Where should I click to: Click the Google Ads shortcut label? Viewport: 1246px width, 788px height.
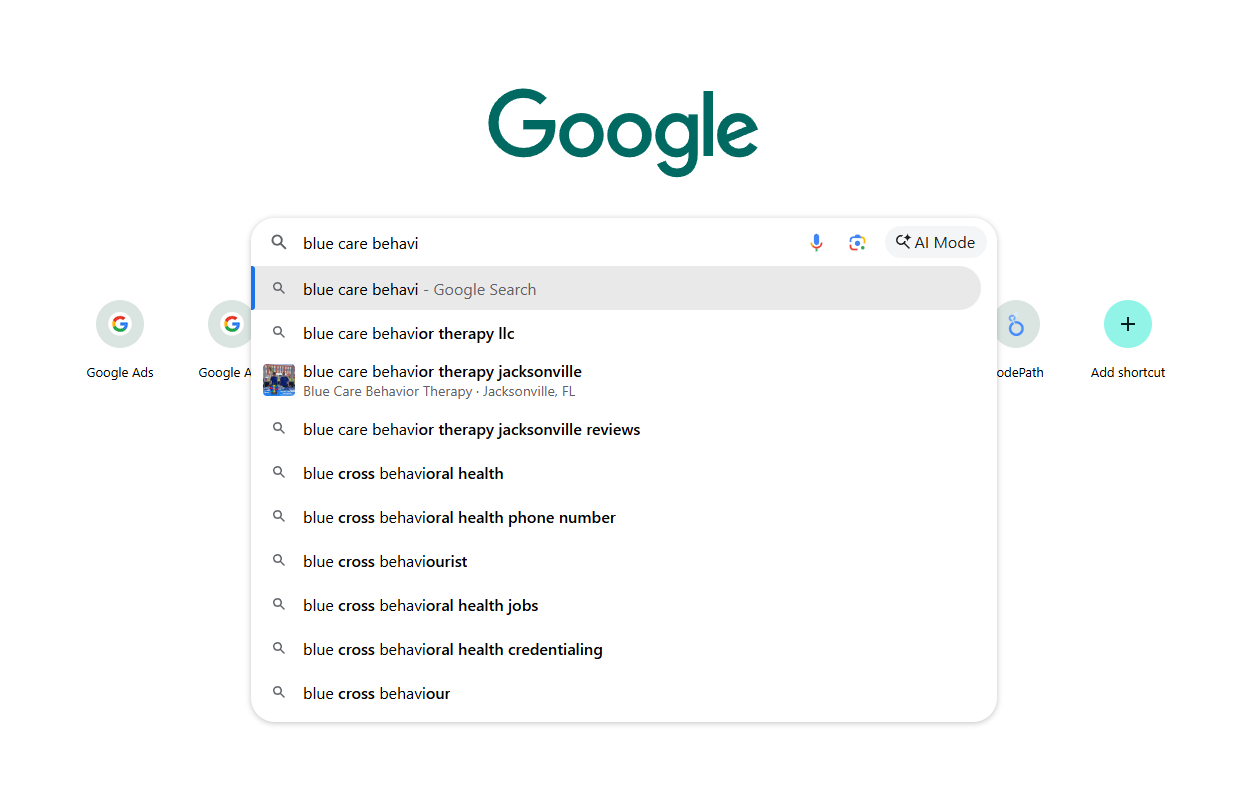coord(120,372)
